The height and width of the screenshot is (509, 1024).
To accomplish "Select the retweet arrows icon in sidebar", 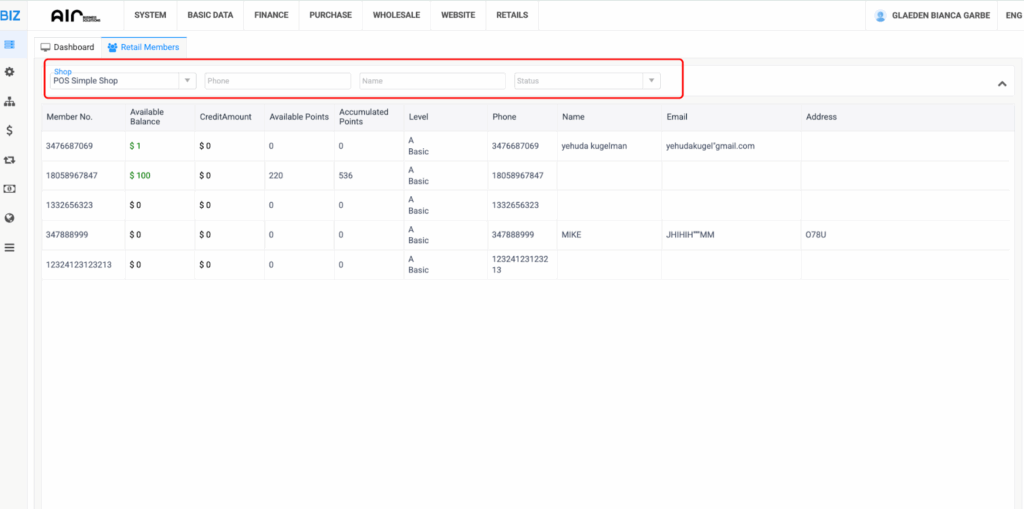I will point(10,159).
